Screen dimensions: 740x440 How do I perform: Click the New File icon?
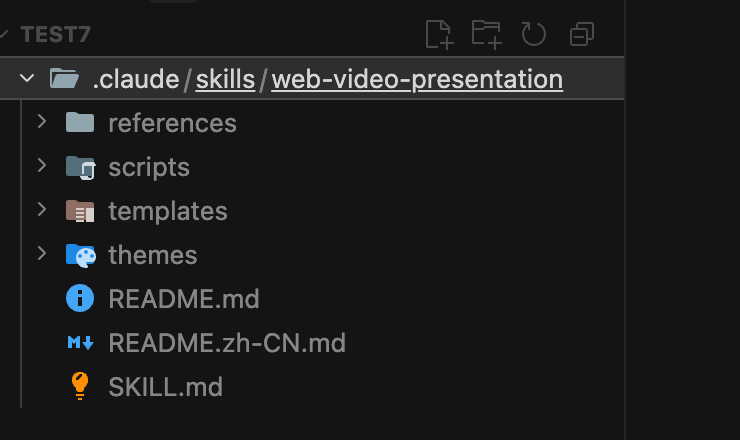tap(439, 34)
